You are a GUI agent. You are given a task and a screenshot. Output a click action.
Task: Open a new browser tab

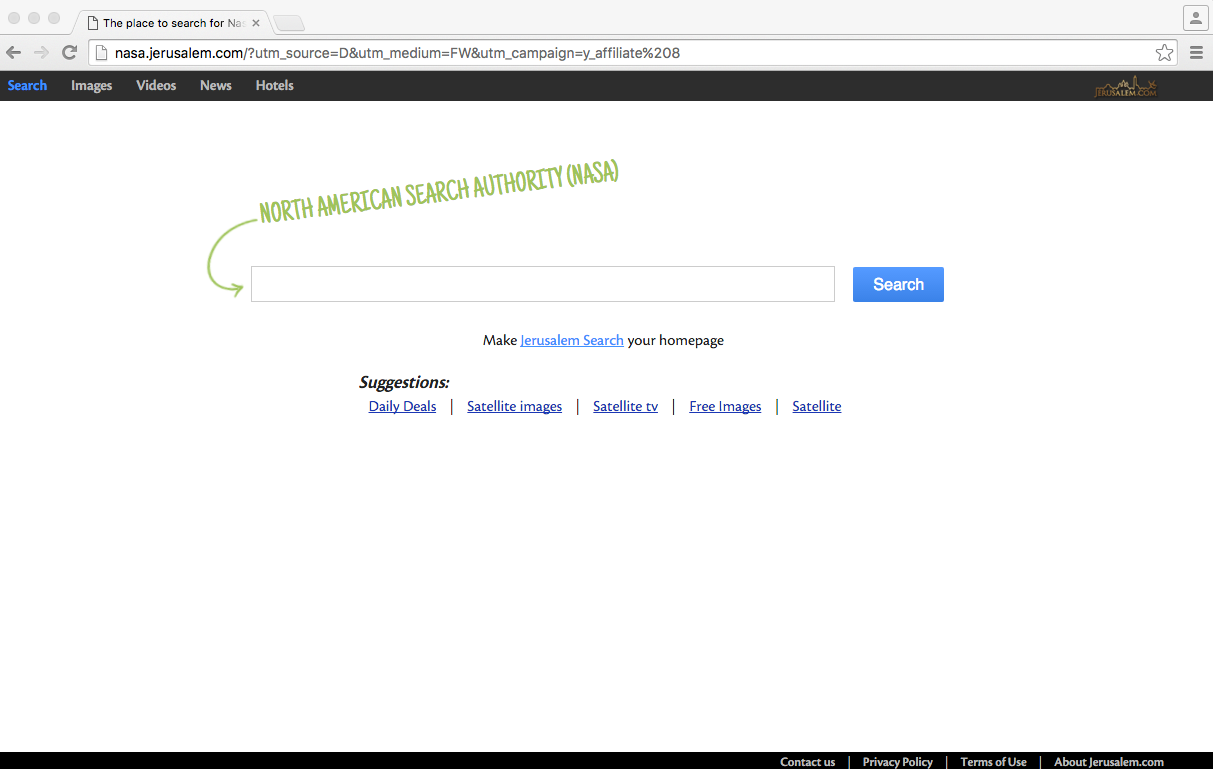289,23
